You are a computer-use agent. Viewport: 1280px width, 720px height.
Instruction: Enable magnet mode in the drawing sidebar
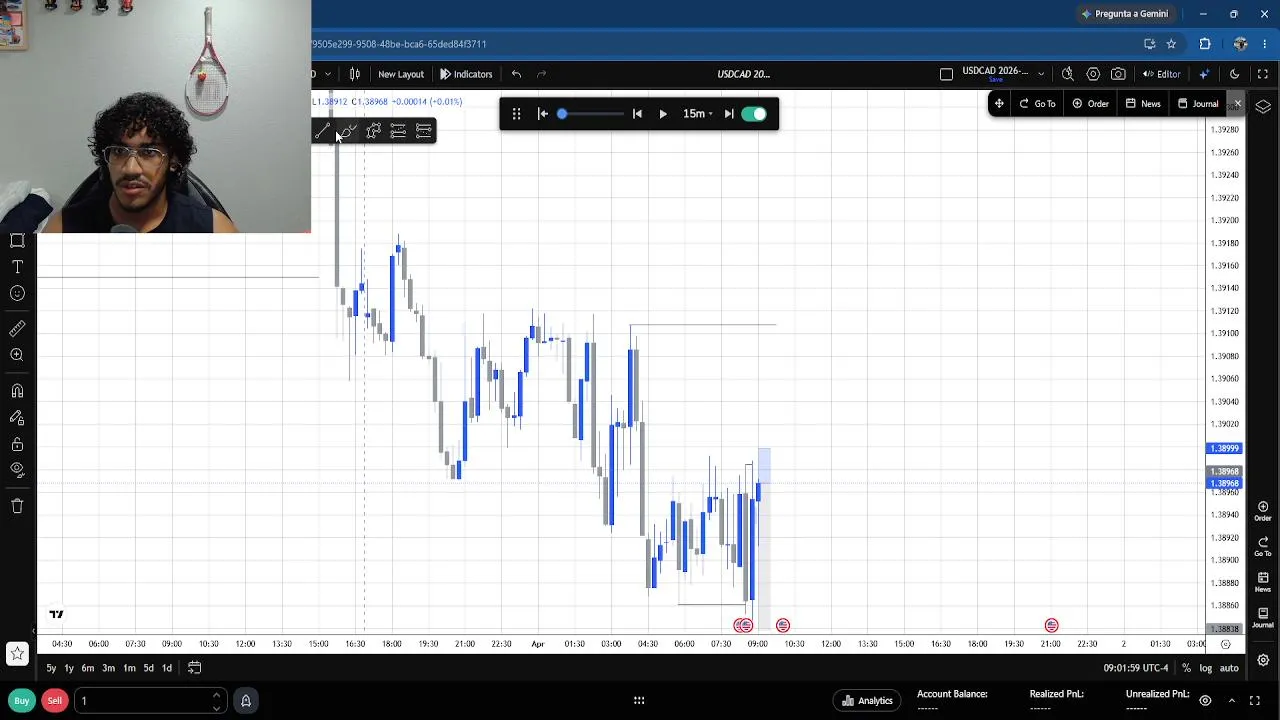(x=17, y=391)
